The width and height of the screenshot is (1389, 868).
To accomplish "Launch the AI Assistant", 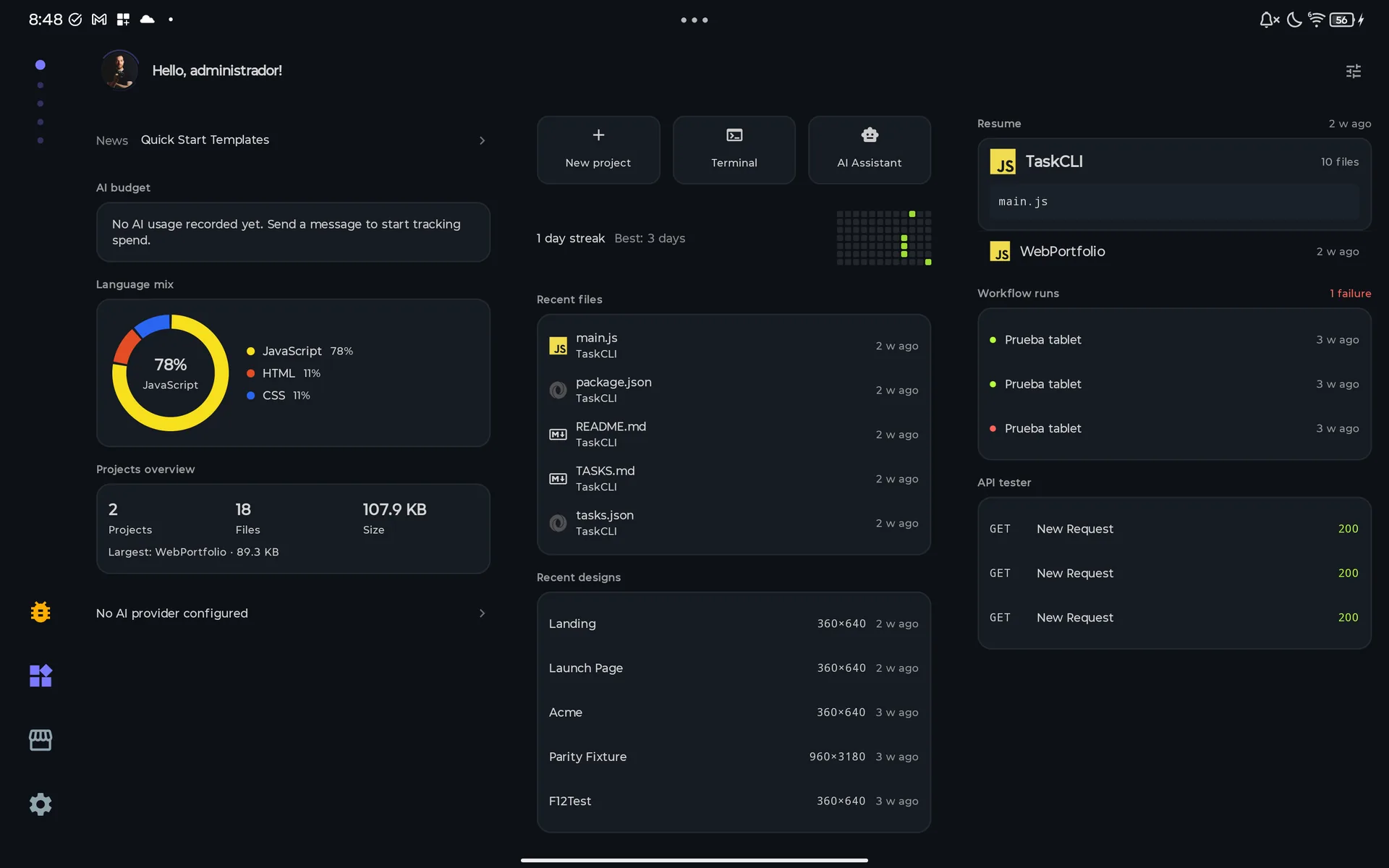I will (869, 150).
